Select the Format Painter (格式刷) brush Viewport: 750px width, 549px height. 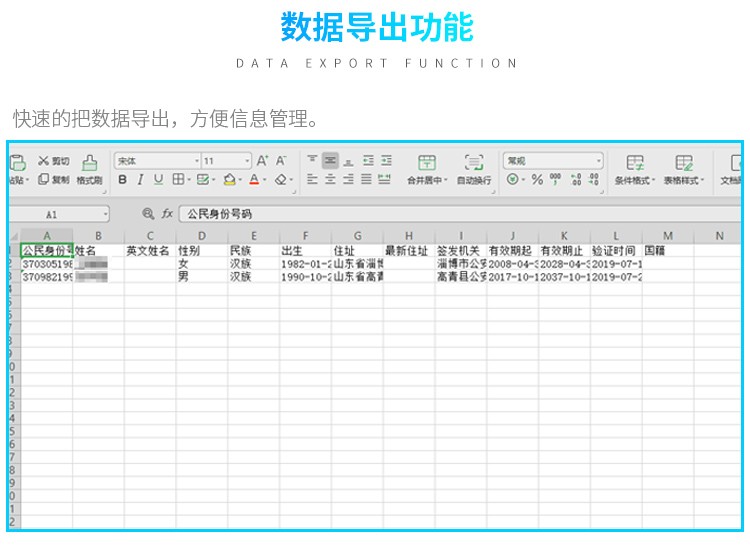[89, 163]
